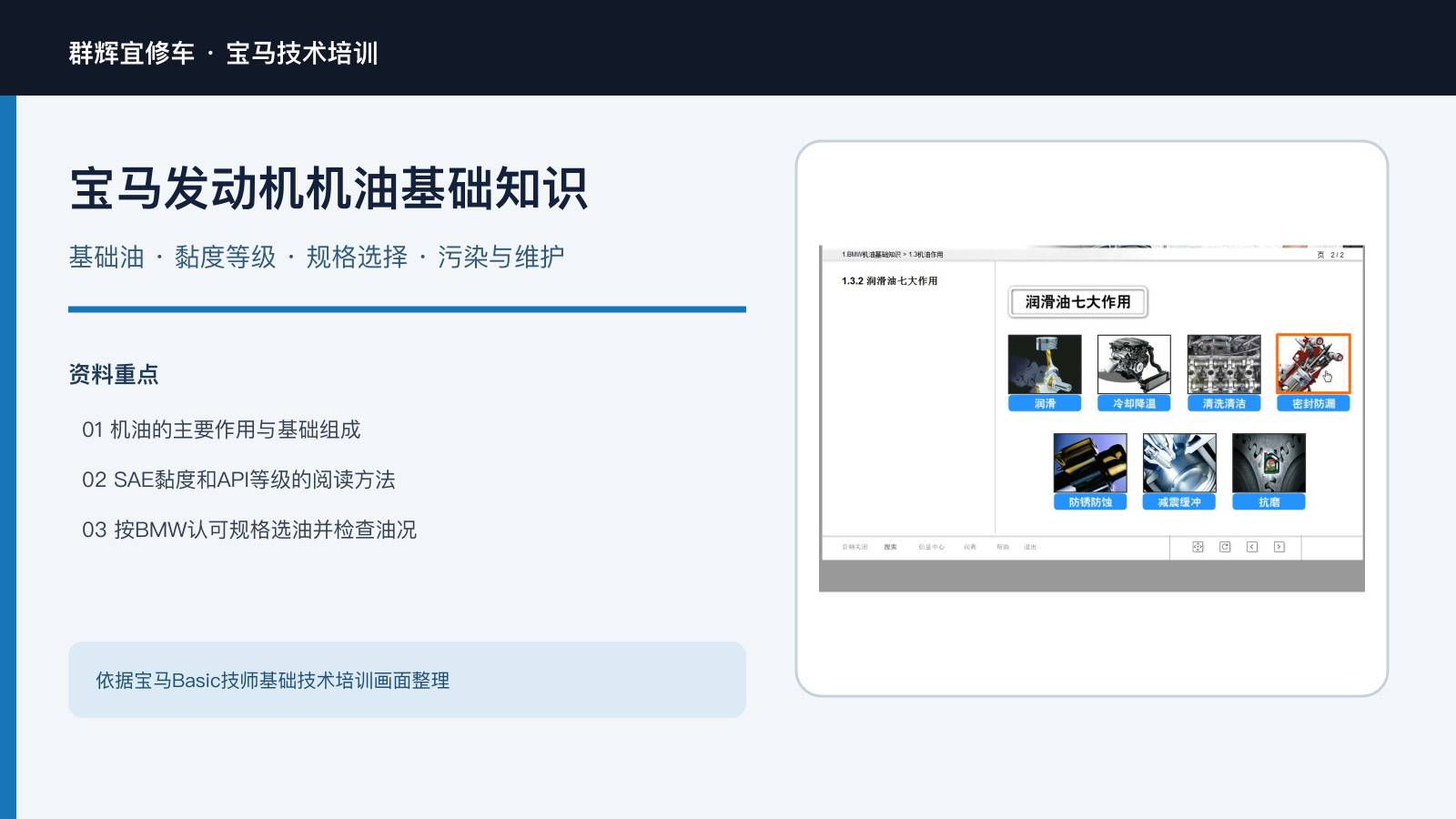Click the blue 冷却降温 label button
The height and width of the screenshot is (819, 1456).
pos(1134,403)
